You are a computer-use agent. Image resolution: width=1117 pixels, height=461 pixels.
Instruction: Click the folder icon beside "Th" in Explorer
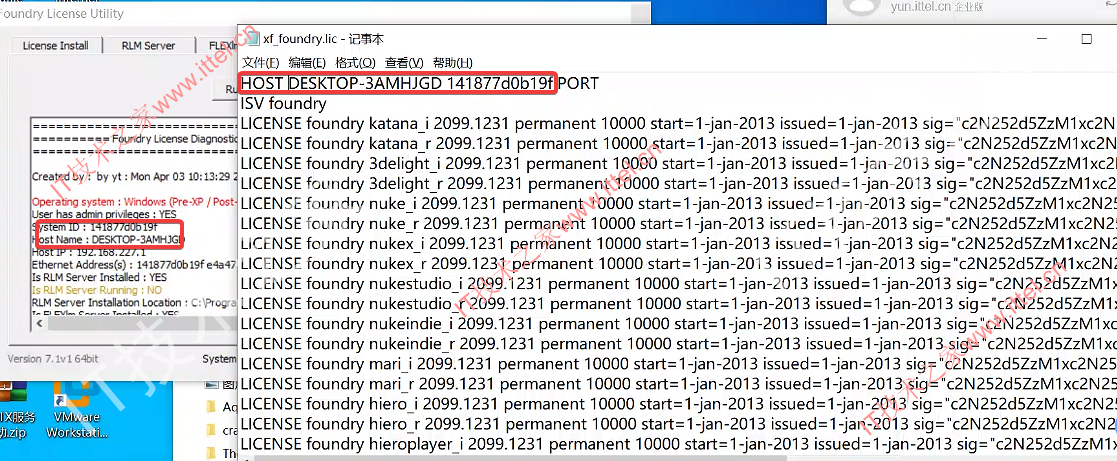[210, 453]
